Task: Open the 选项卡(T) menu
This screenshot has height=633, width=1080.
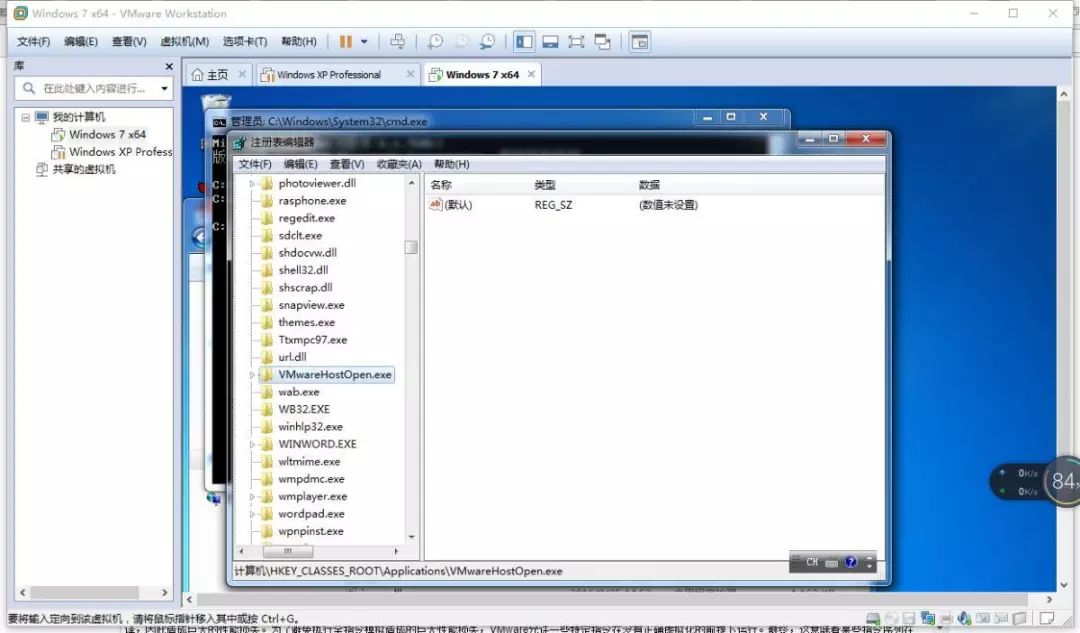Action: pyautogui.click(x=245, y=41)
